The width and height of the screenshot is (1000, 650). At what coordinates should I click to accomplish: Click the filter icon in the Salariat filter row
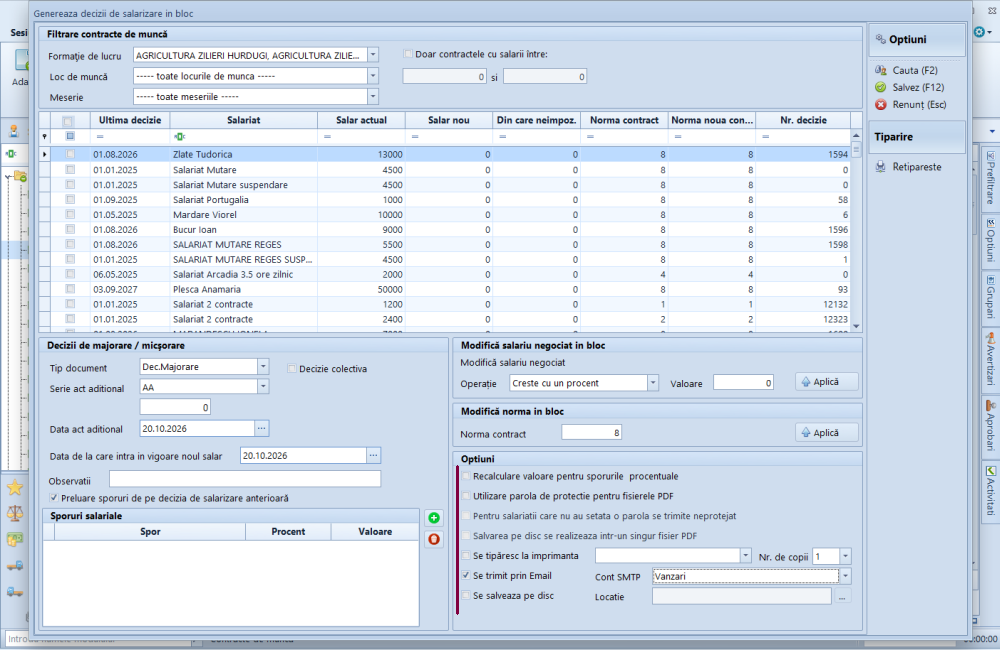coord(180,137)
